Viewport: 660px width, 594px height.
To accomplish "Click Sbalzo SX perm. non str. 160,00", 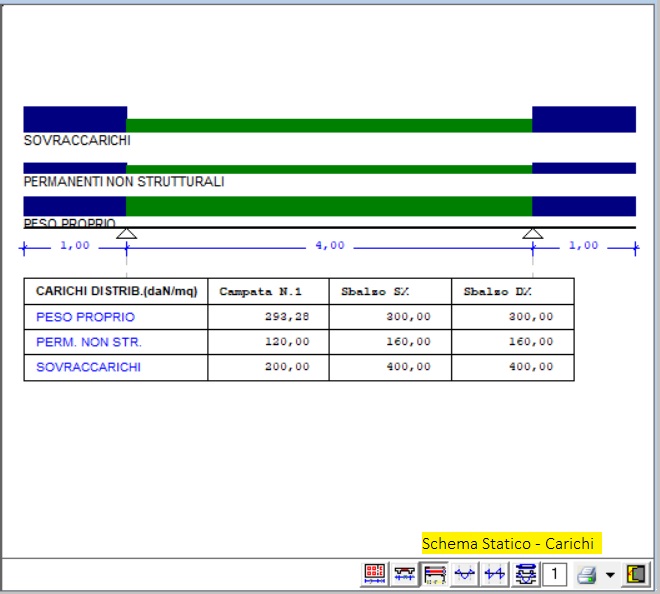I will pyautogui.click(x=408, y=341).
